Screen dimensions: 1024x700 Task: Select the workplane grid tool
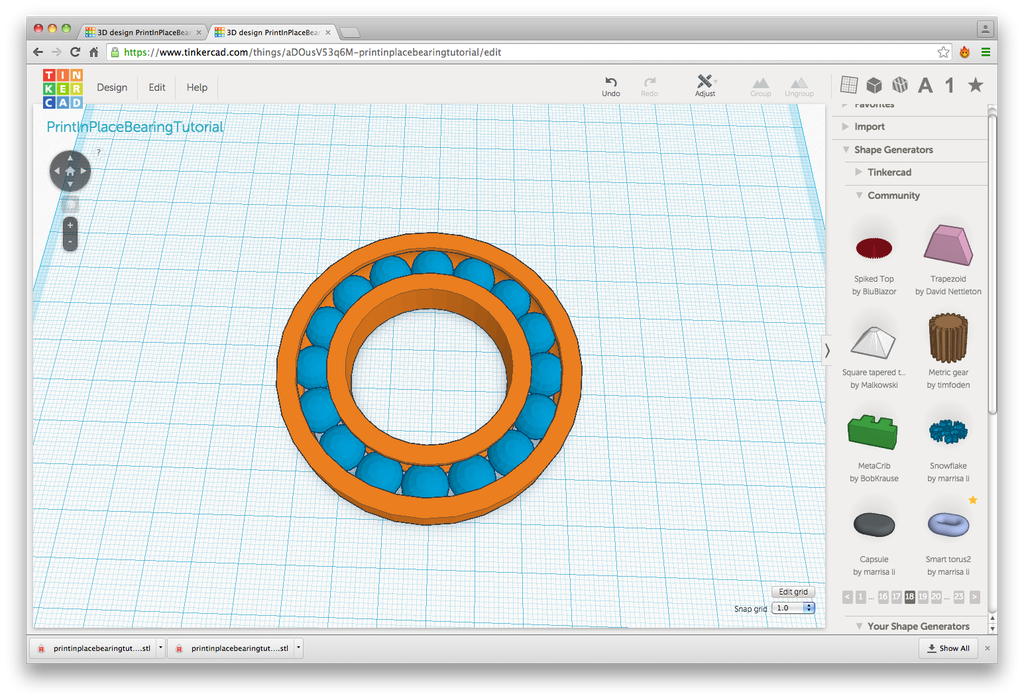pos(849,85)
